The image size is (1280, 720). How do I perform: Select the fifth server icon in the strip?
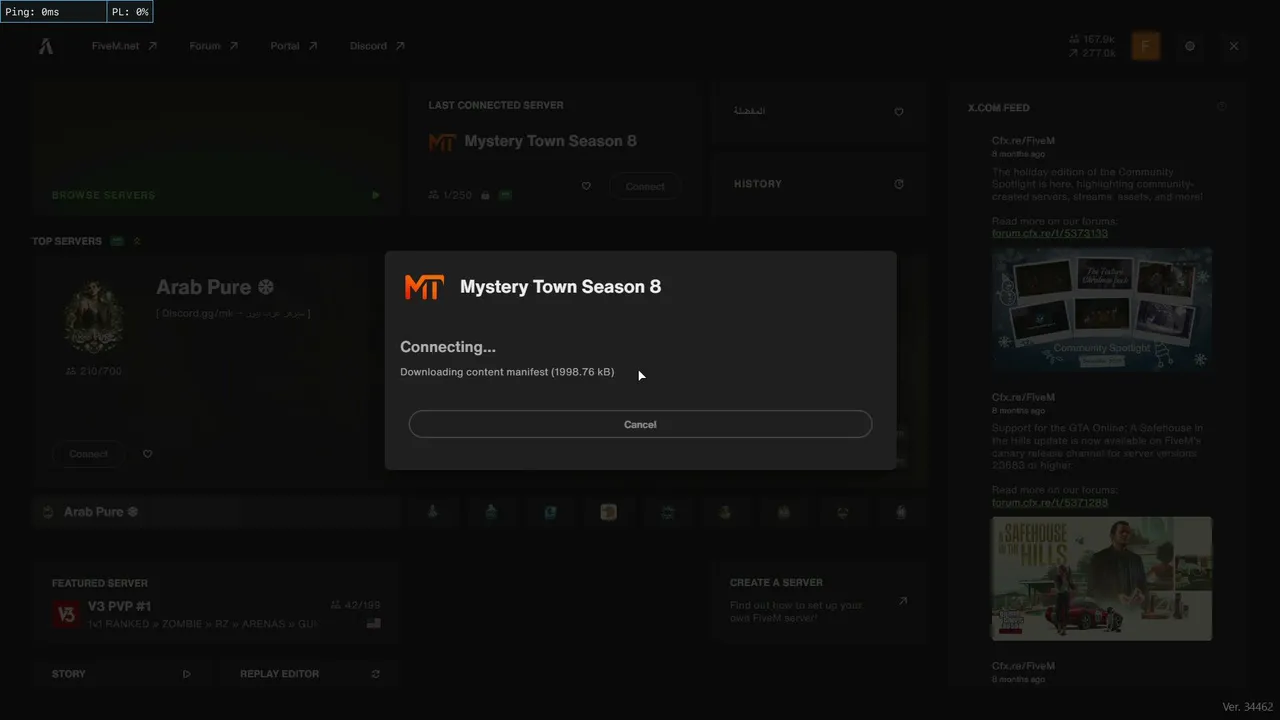click(667, 512)
